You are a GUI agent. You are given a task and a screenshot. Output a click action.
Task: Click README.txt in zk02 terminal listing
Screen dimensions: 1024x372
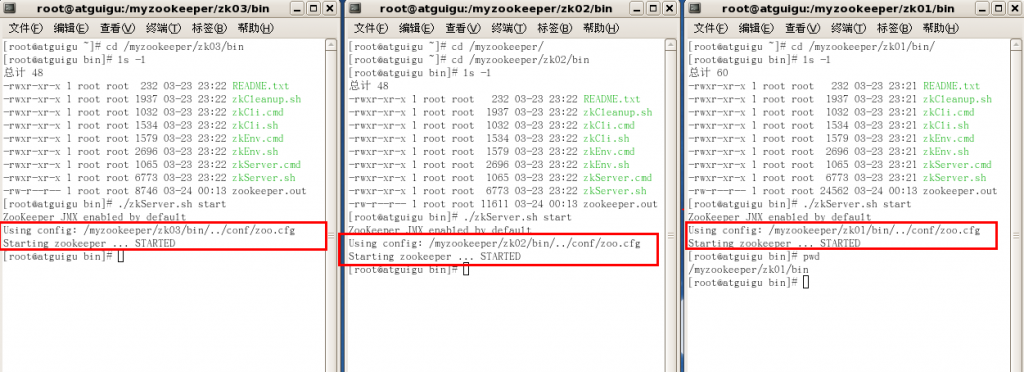(612, 99)
